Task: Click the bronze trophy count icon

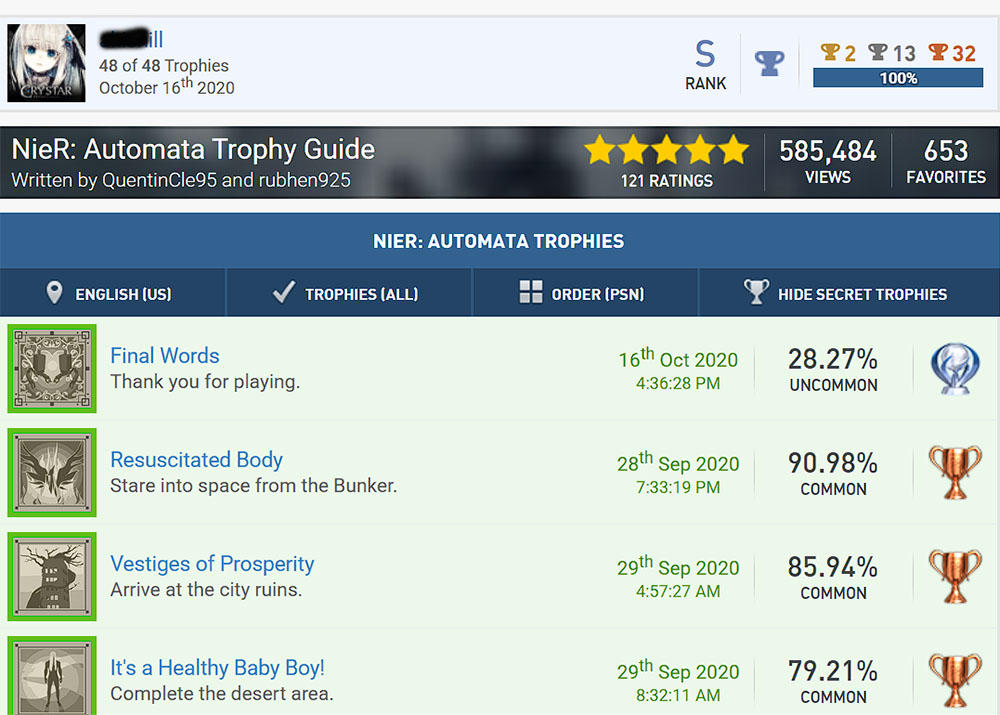Action: [938, 52]
